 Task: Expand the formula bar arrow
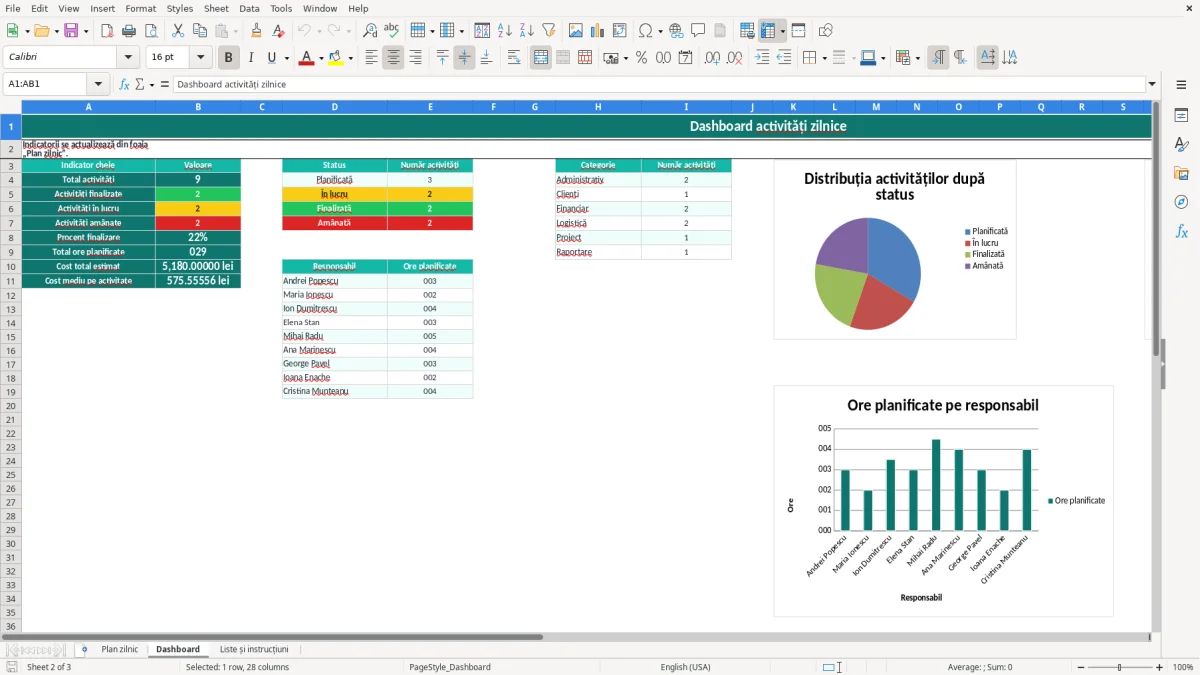pyautogui.click(x=1152, y=84)
